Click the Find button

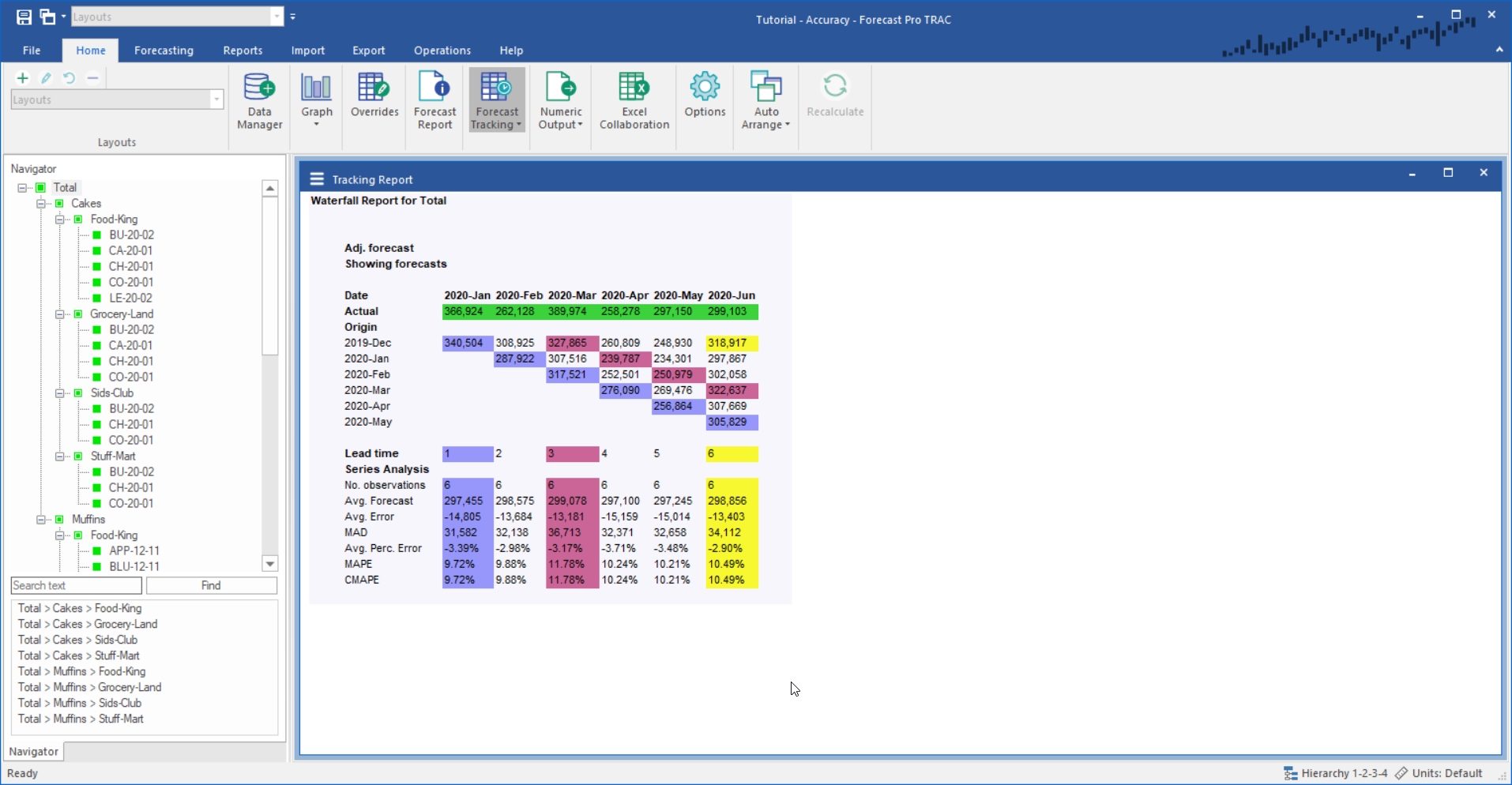click(x=212, y=585)
